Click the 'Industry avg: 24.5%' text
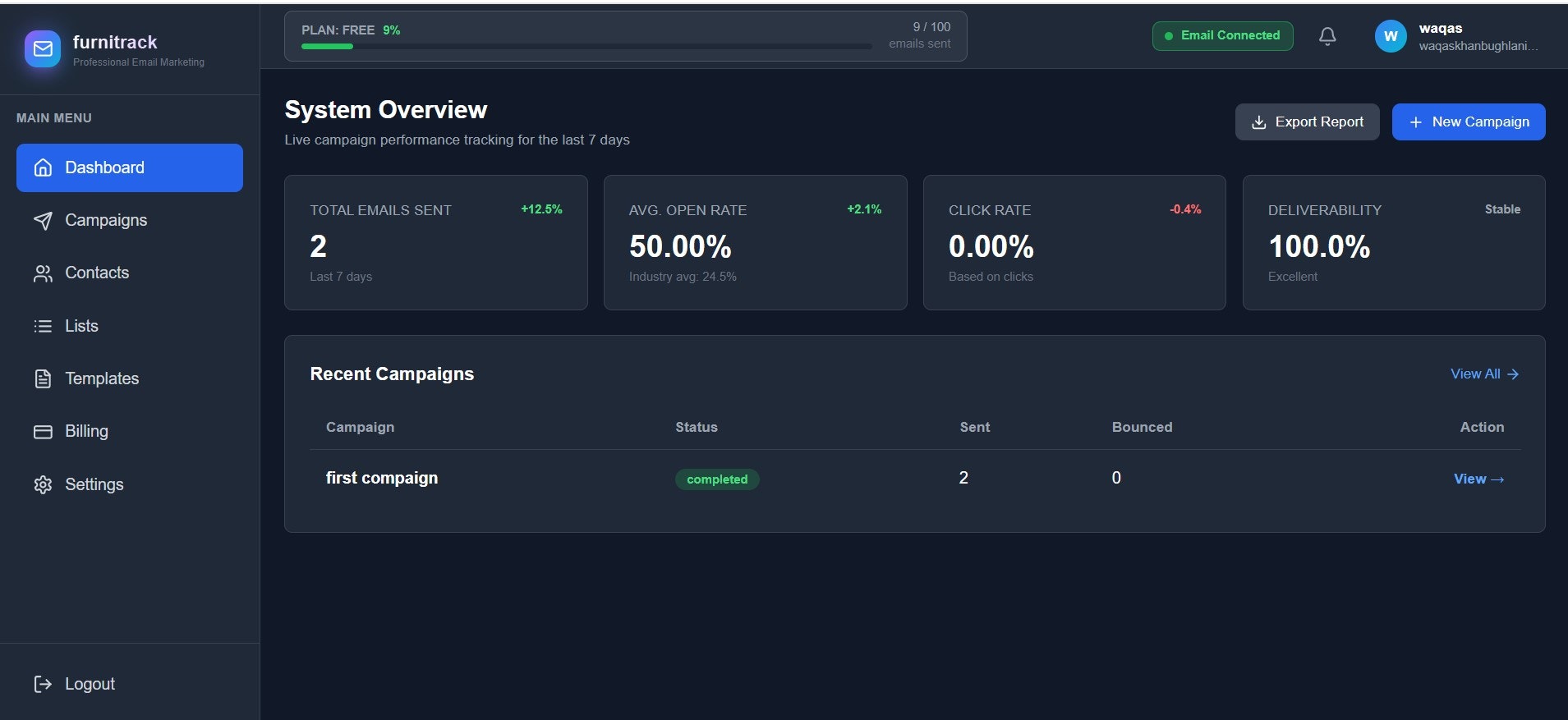This screenshot has height=720, width=1568. (683, 277)
